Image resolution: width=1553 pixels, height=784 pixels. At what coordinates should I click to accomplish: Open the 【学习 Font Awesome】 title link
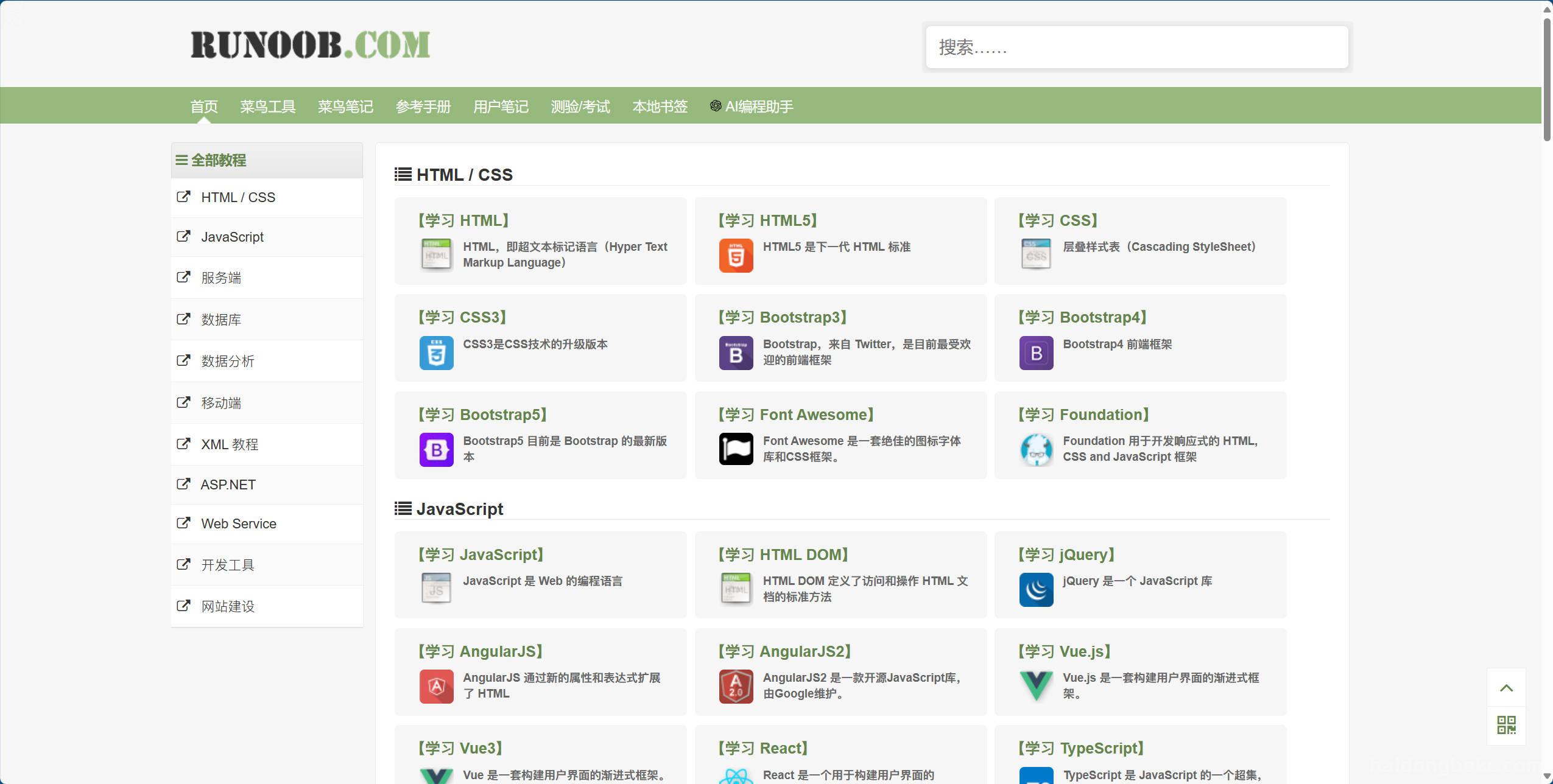click(x=796, y=415)
